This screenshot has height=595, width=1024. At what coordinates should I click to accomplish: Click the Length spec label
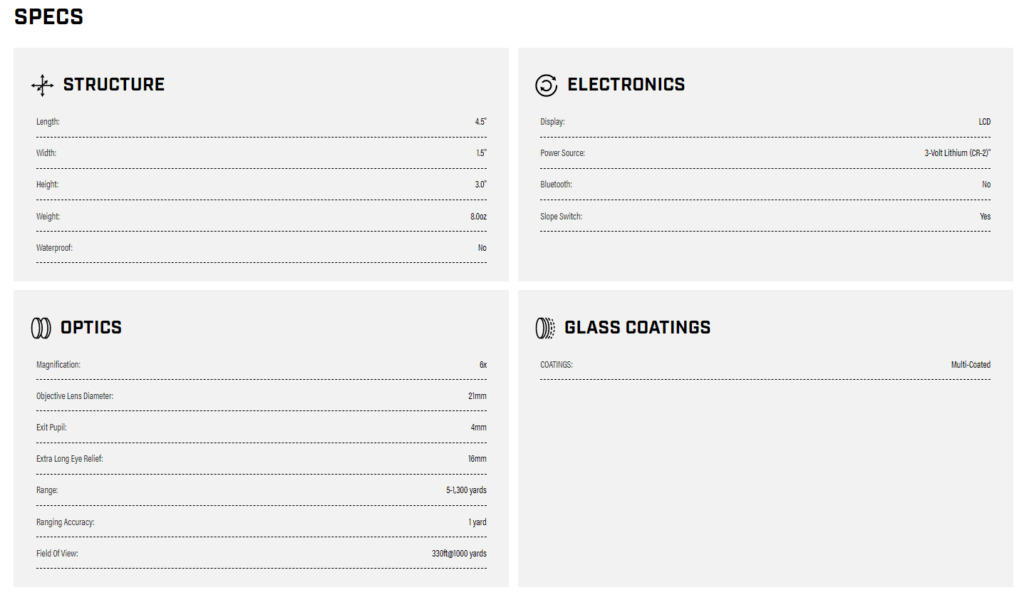(48, 122)
